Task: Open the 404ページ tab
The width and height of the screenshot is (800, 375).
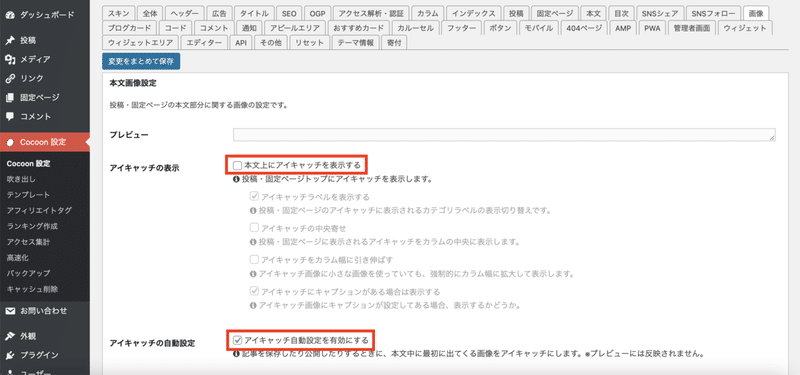Action: (x=584, y=28)
